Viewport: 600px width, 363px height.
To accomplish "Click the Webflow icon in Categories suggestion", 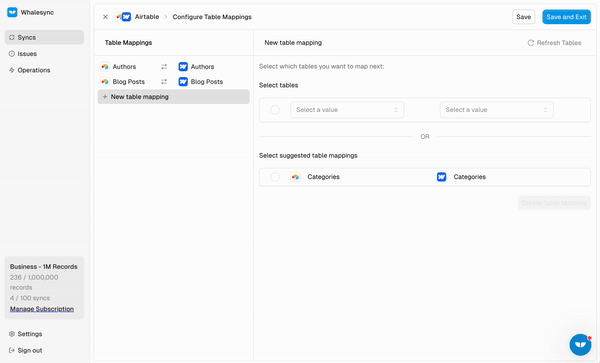I will pos(442,177).
